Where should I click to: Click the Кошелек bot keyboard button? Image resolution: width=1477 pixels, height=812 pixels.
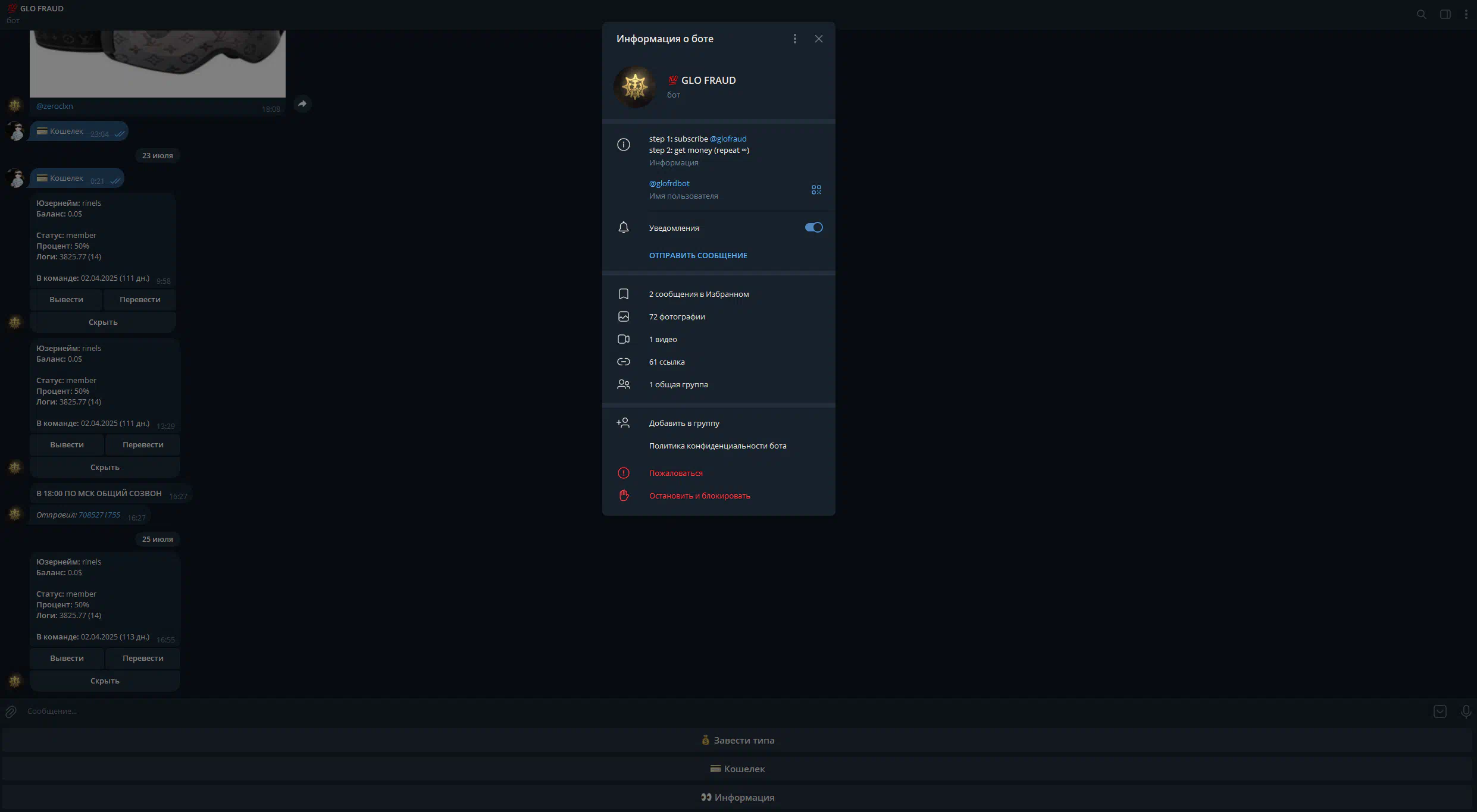[x=737, y=769]
